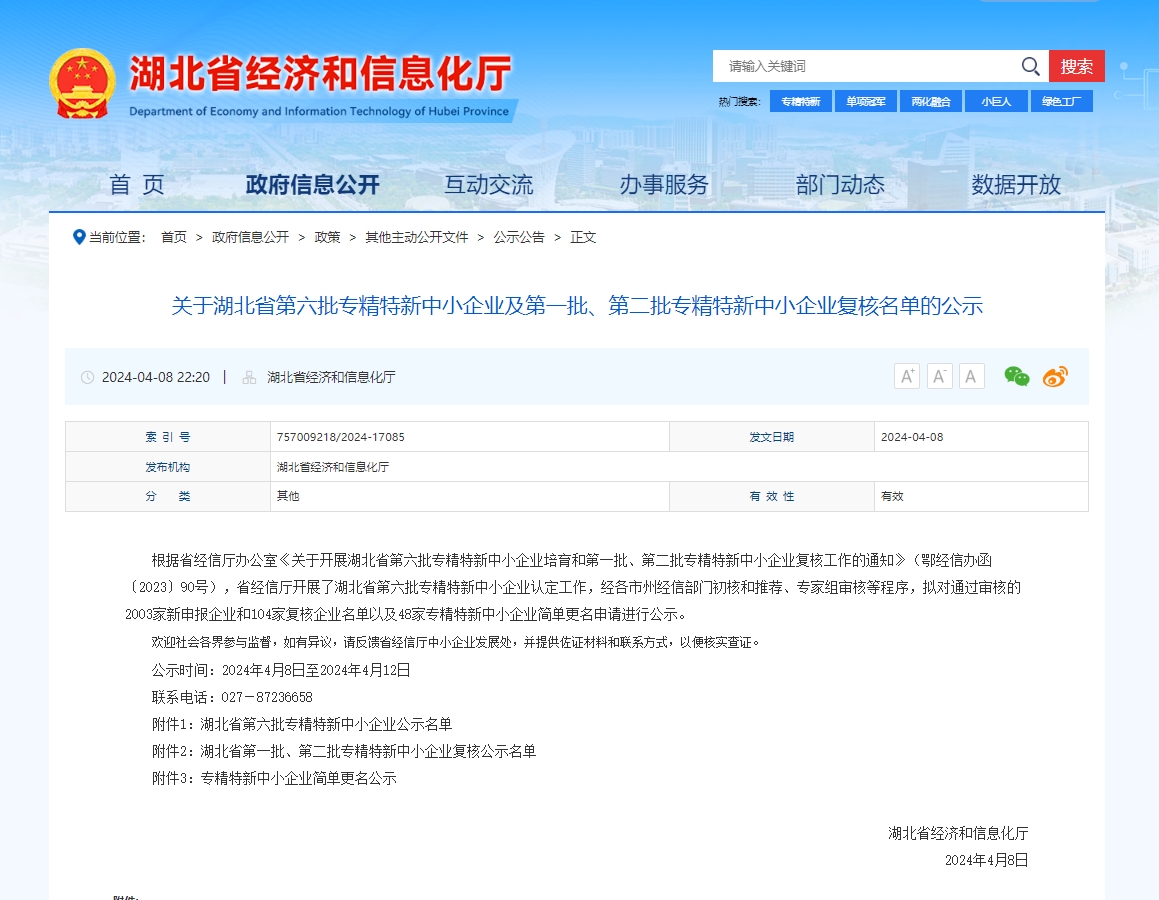Open the 绿色工厂 hot search tag
1159x900 pixels.
point(1062,101)
